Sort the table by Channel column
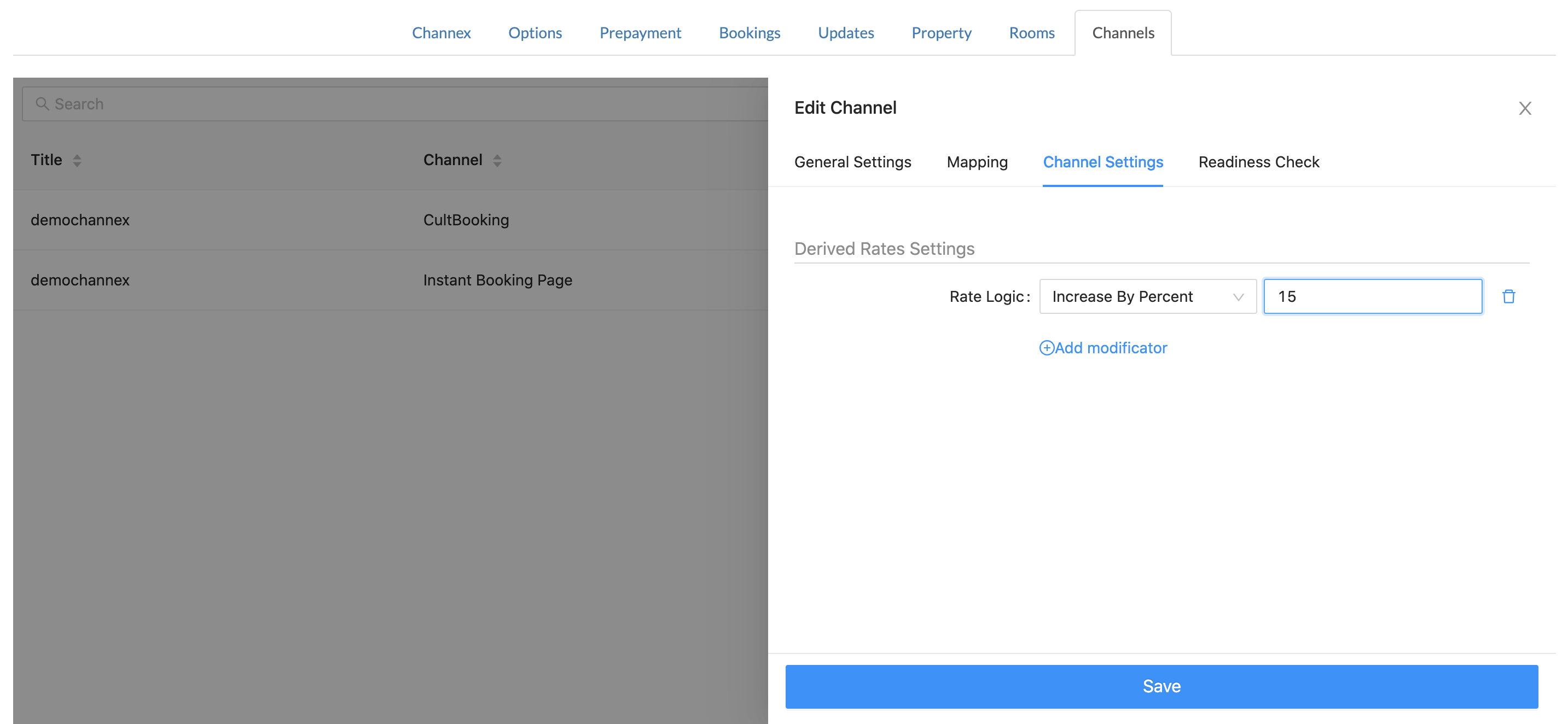 click(x=497, y=160)
